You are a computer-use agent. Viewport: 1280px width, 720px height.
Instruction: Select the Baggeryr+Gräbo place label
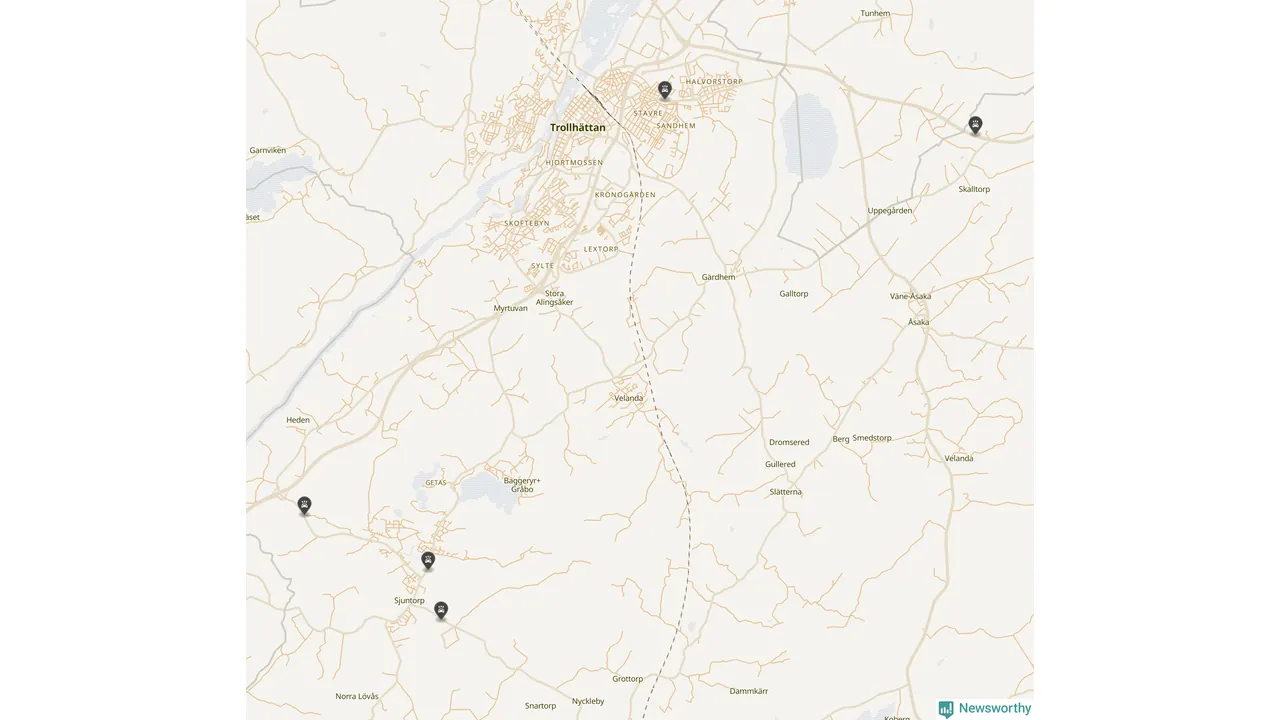tap(522, 485)
